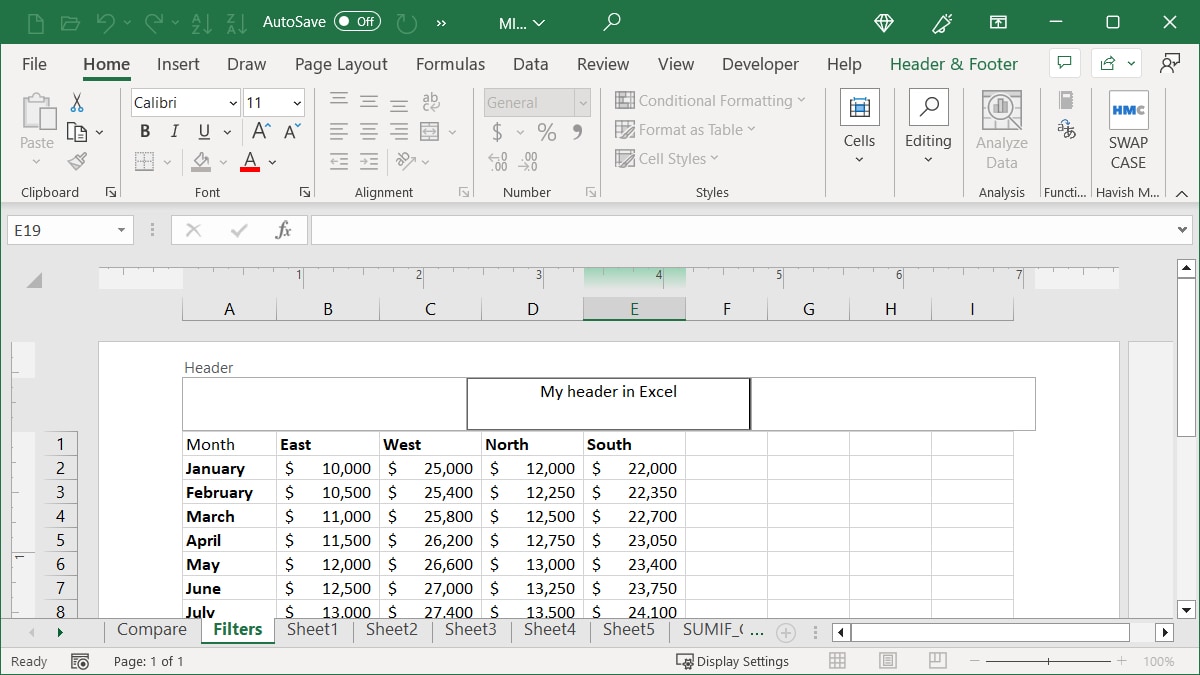The width and height of the screenshot is (1200, 675).
Task: Open the Analyze Data tool
Action: (1001, 130)
